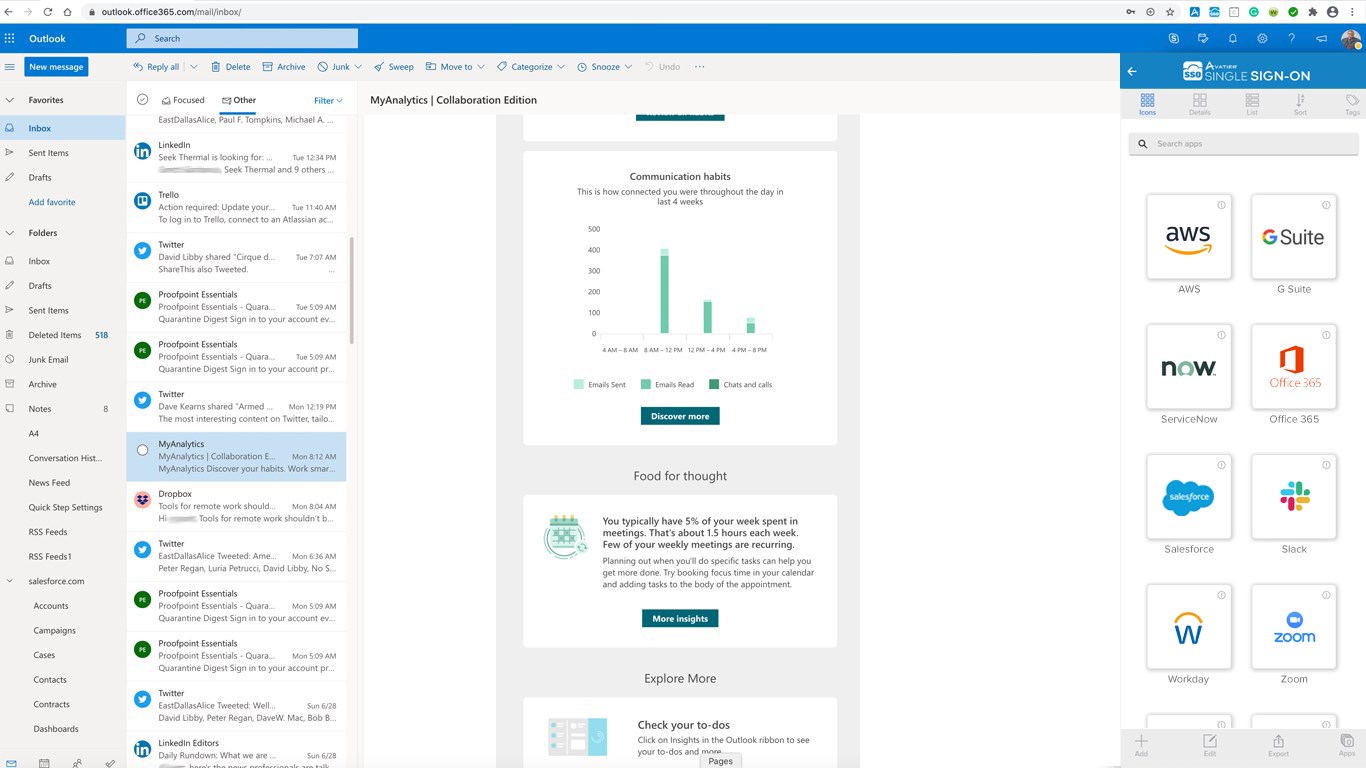Expand the Snooze dropdown

(628, 67)
